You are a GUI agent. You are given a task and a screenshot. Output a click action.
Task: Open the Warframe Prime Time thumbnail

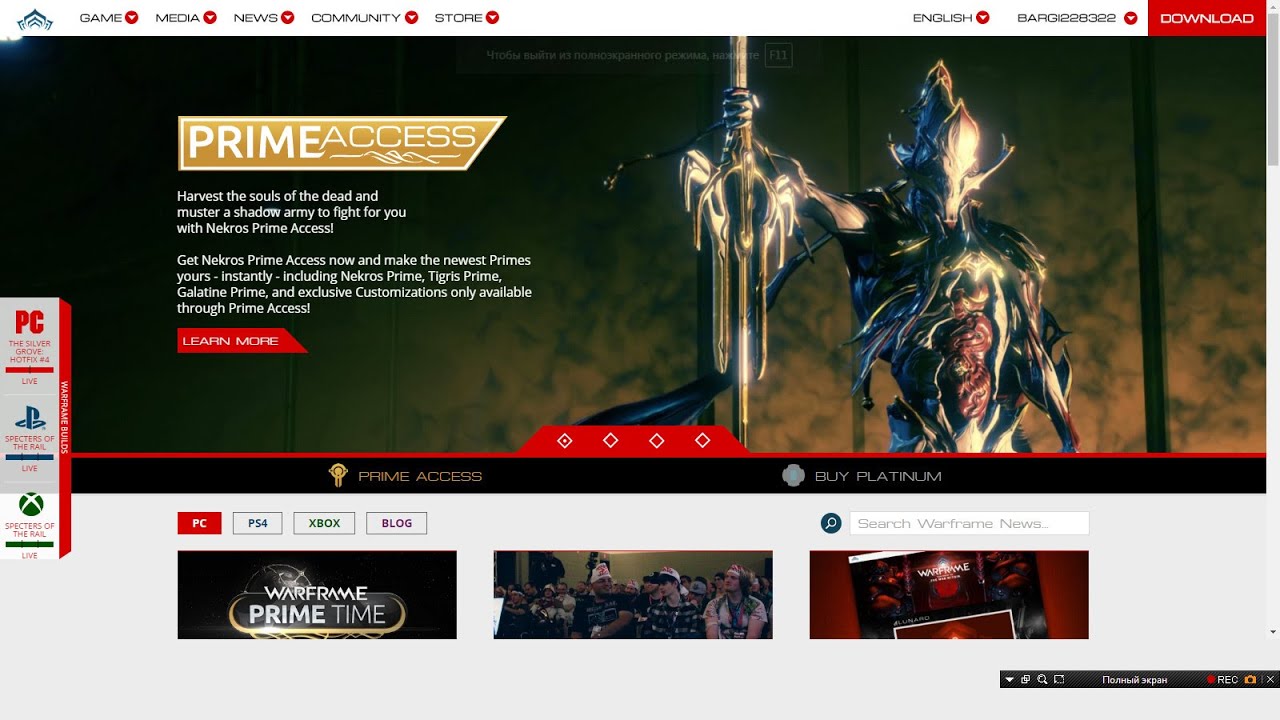click(x=317, y=595)
